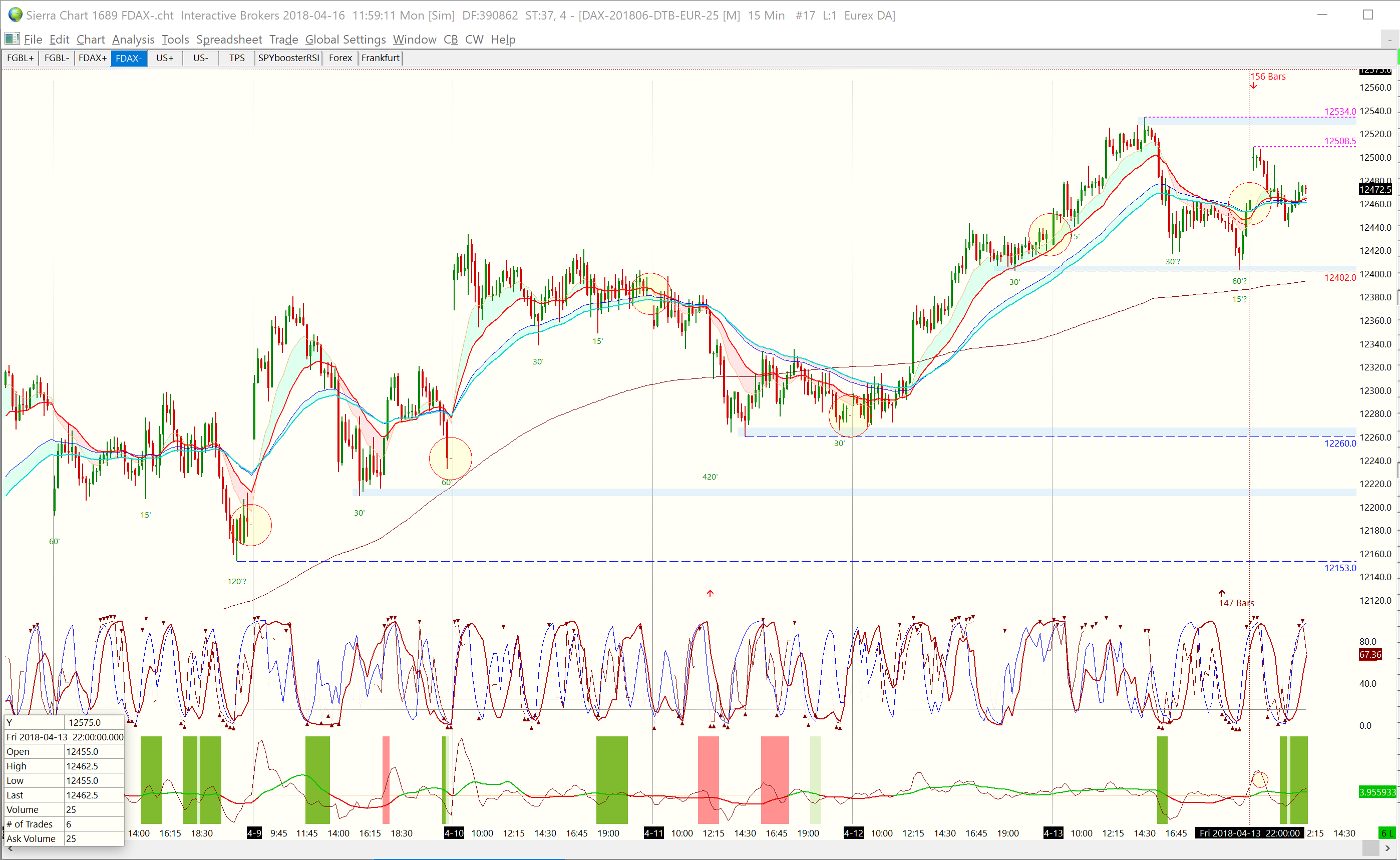Click the Fri 2018-04-13 22:00:00 time marker
The width and height of the screenshot is (1400, 860).
tap(1249, 833)
